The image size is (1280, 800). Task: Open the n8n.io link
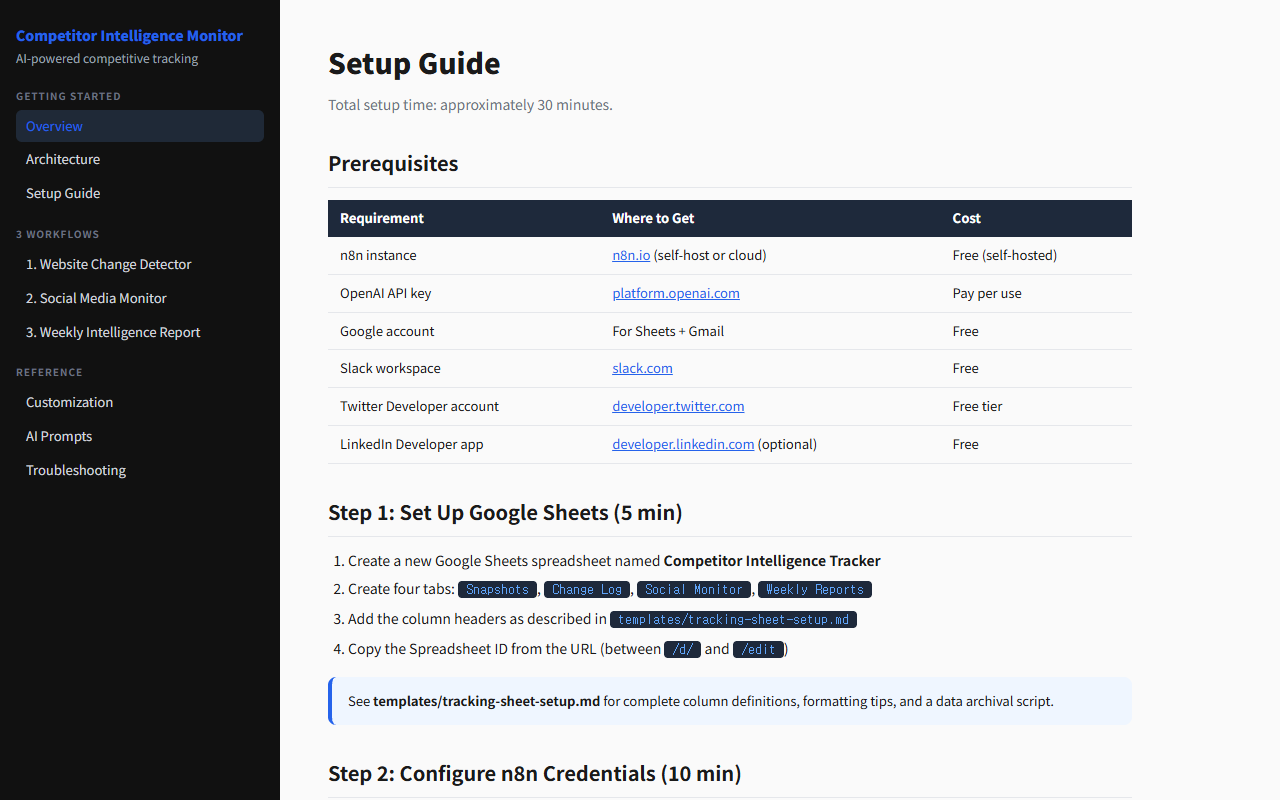pyautogui.click(x=630, y=255)
